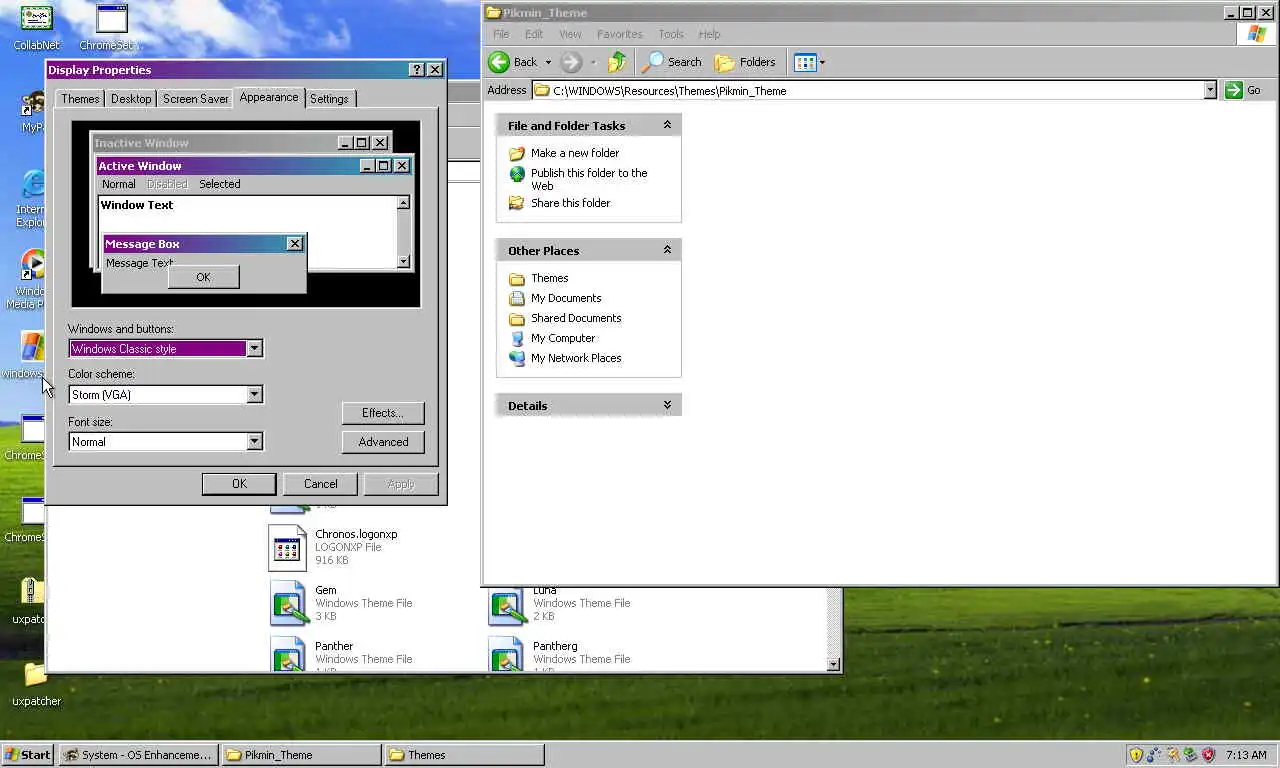Click the address bar path field
1280x768 pixels.
868,90
